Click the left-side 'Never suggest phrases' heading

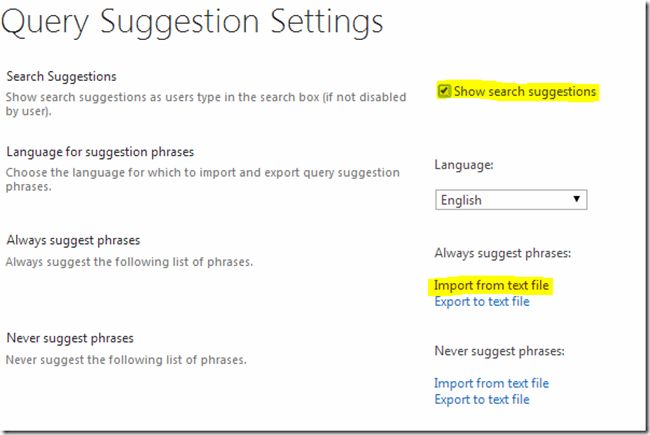70,338
